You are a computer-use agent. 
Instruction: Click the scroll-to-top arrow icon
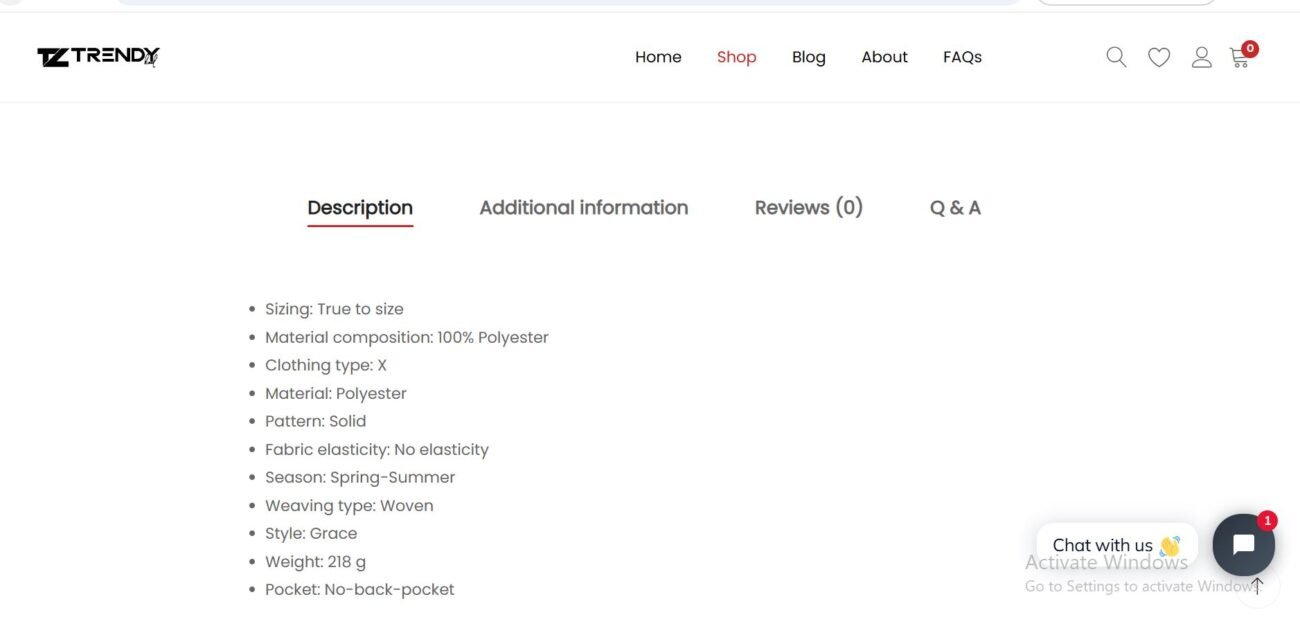coord(1257,586)
